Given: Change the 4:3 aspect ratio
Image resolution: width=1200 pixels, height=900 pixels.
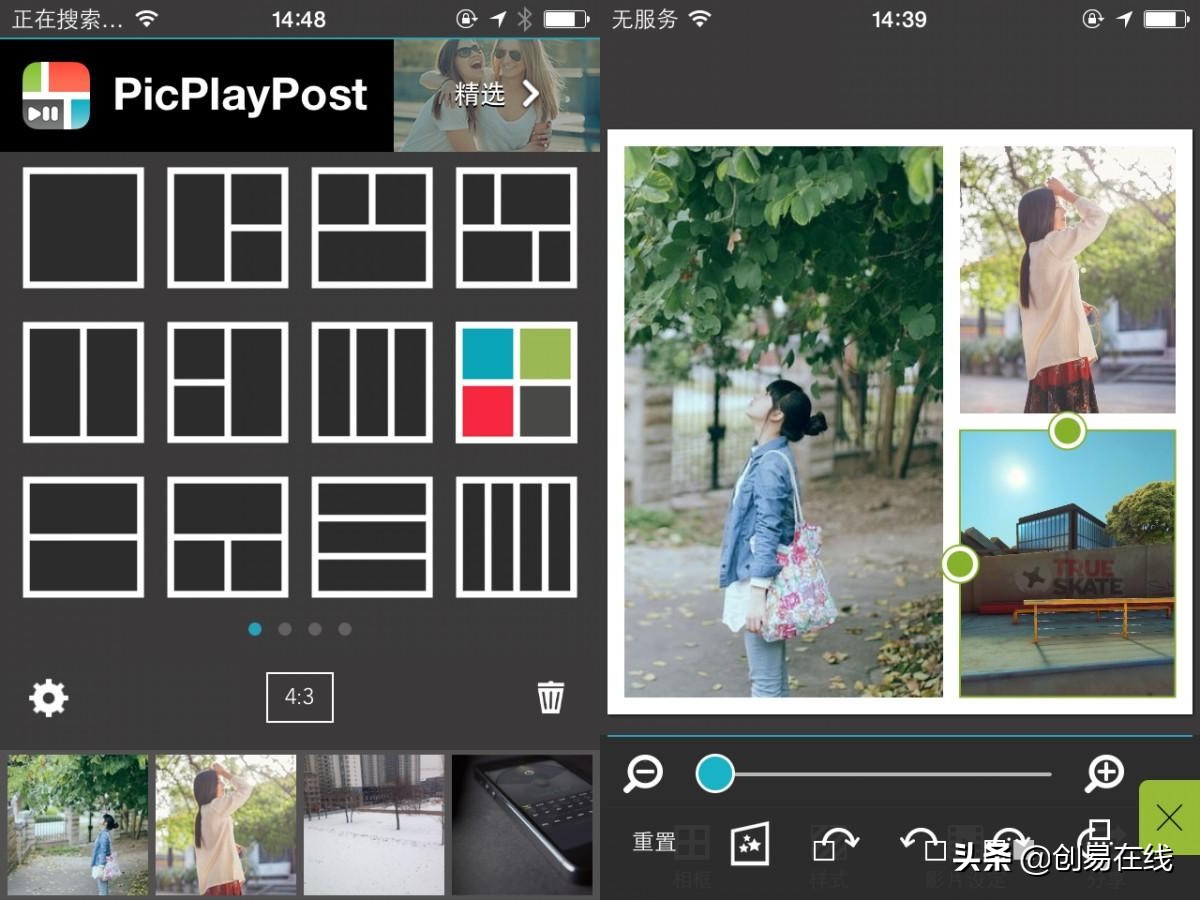Looking at the screenshot, I should click(300, 697).
